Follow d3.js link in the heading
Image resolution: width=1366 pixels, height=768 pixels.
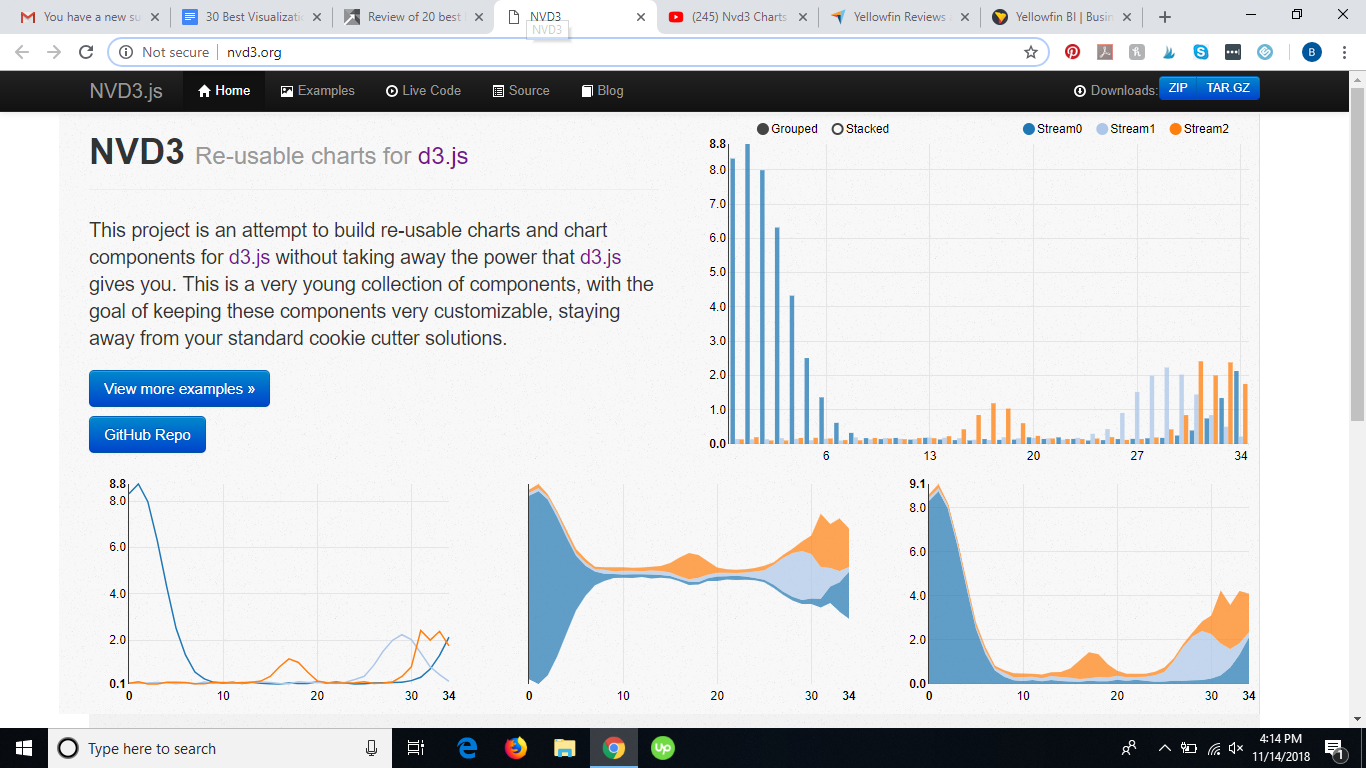pyautogui.click(x=442, y=155)
